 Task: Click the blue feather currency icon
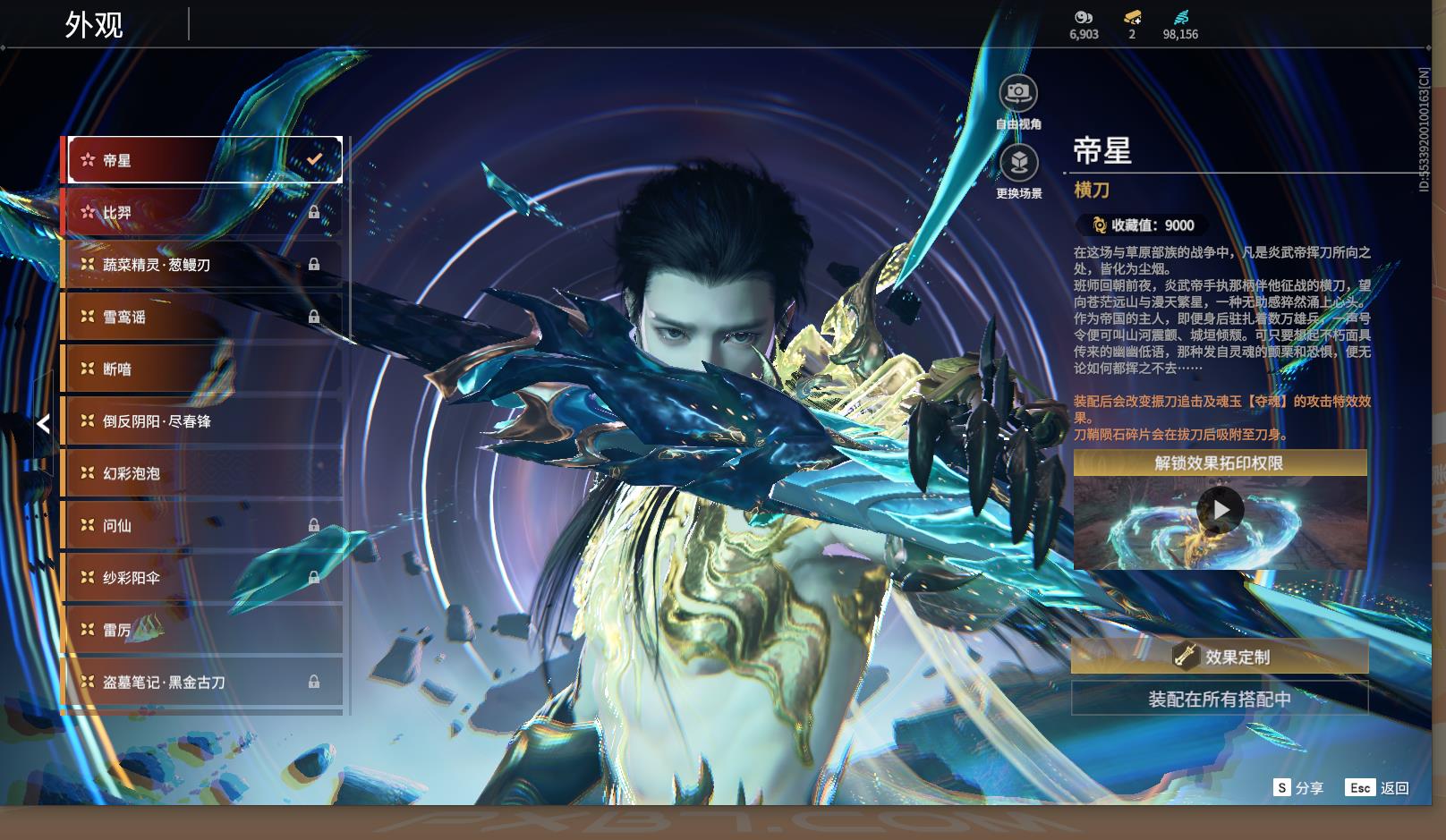coord(1180,17)
